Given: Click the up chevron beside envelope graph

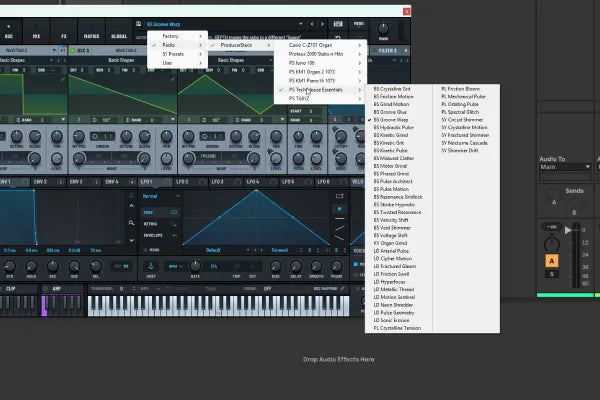Looking at the screenshot, I should (131, 206).
